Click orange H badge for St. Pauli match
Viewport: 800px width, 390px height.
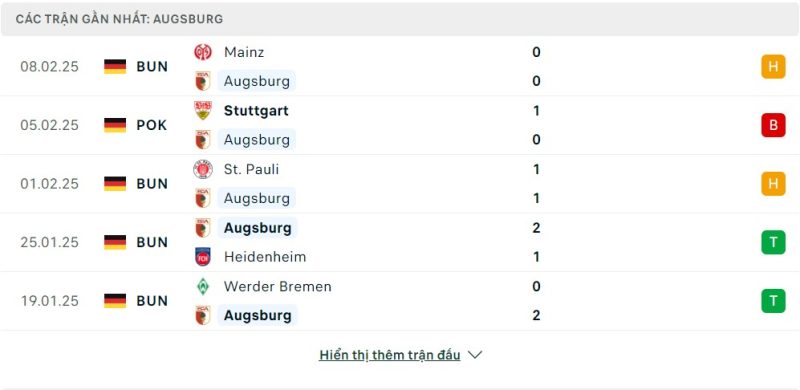pos(773,184)
